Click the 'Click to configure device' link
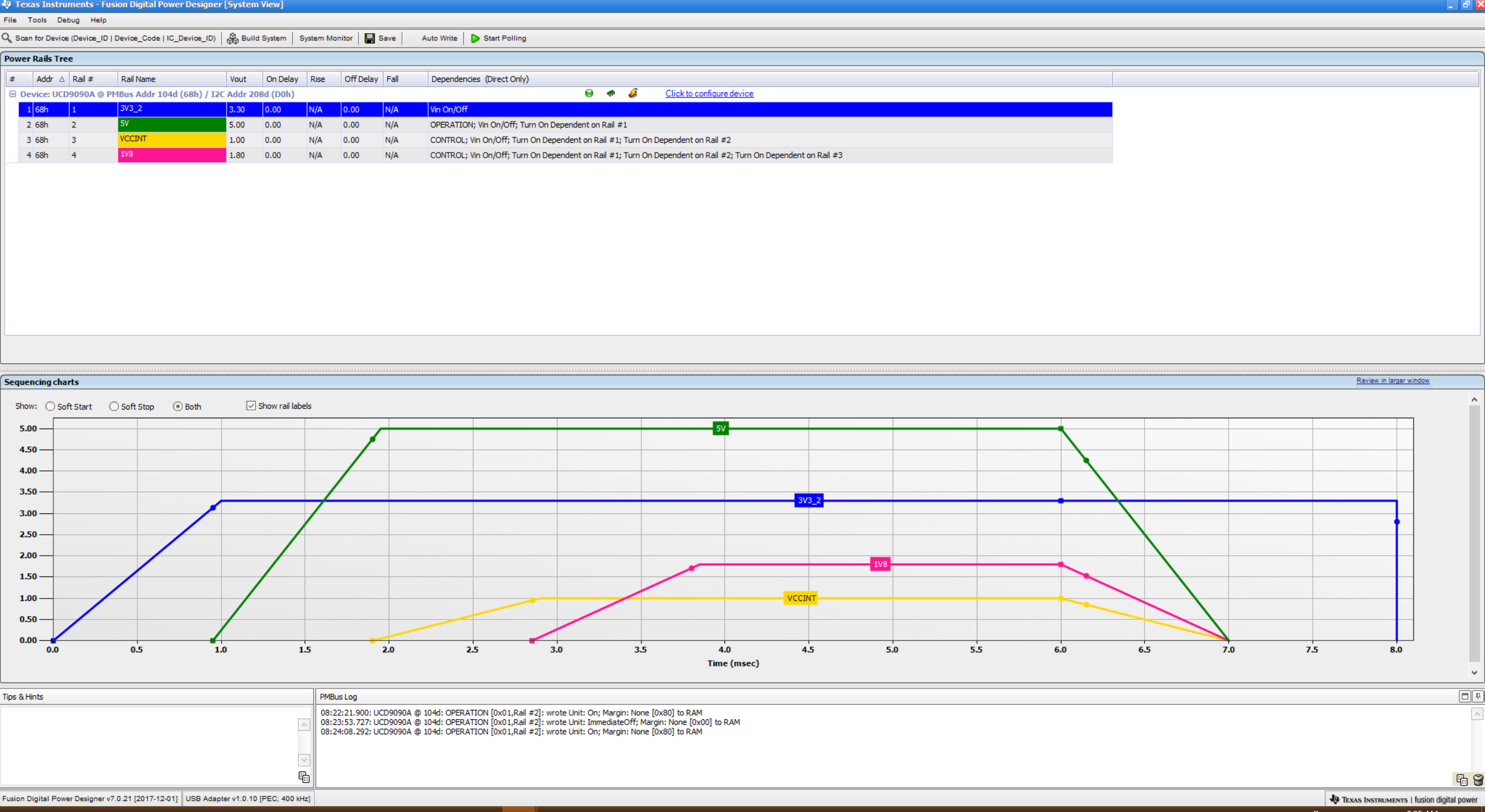This screenshot has height=812, width=1485. (x=709, y=93)
